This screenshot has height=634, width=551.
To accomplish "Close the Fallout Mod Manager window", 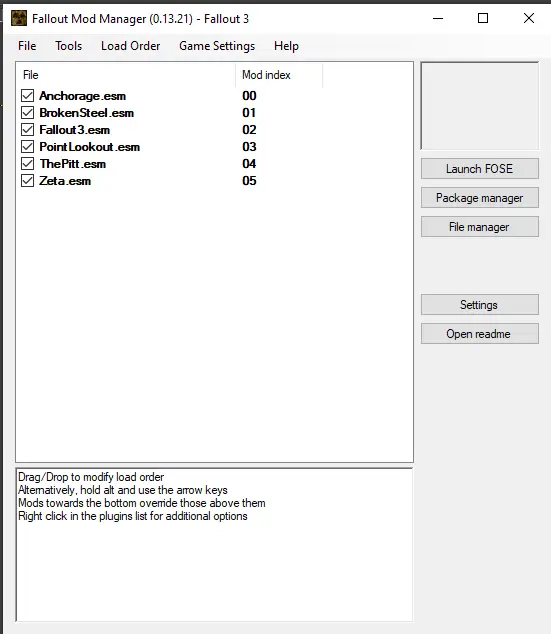I will pos(529,18).
